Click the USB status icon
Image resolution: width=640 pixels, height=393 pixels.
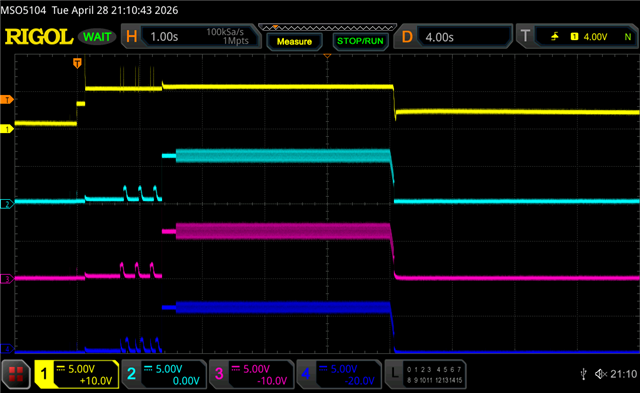[x=584, y=374]
